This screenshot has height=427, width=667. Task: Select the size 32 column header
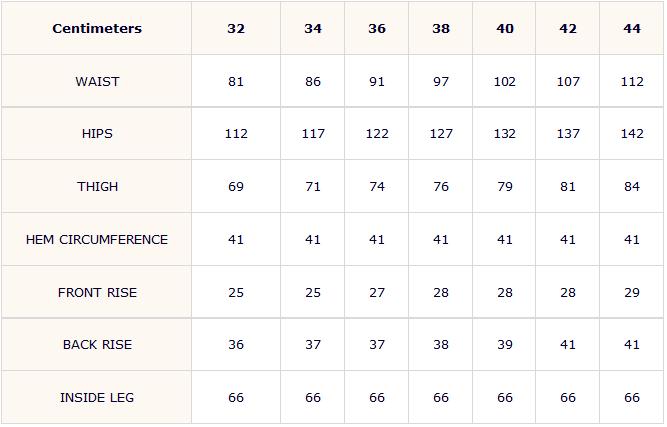(236, 29)
